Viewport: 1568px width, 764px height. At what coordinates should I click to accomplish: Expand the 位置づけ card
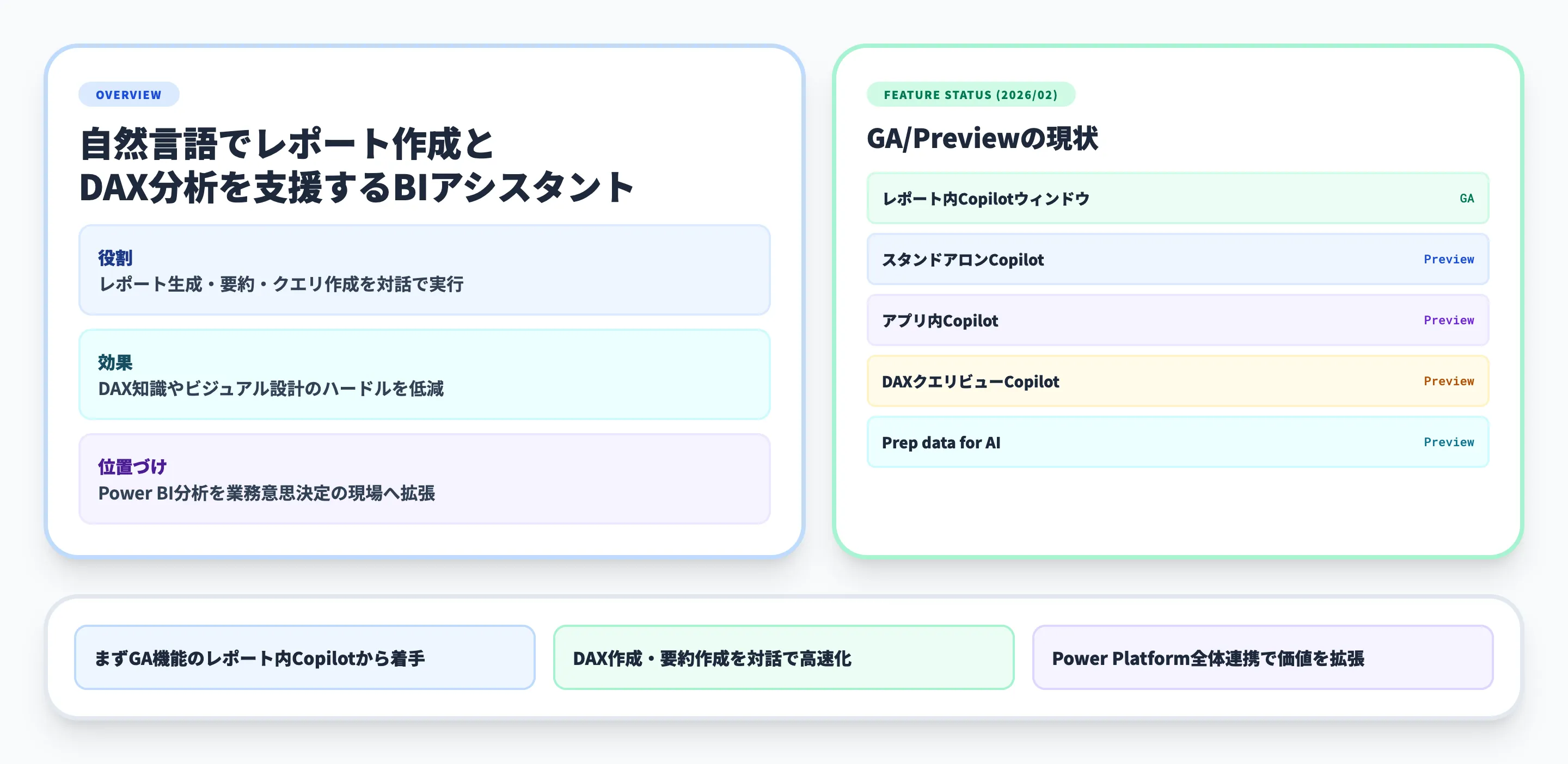(x=424, y=480)
